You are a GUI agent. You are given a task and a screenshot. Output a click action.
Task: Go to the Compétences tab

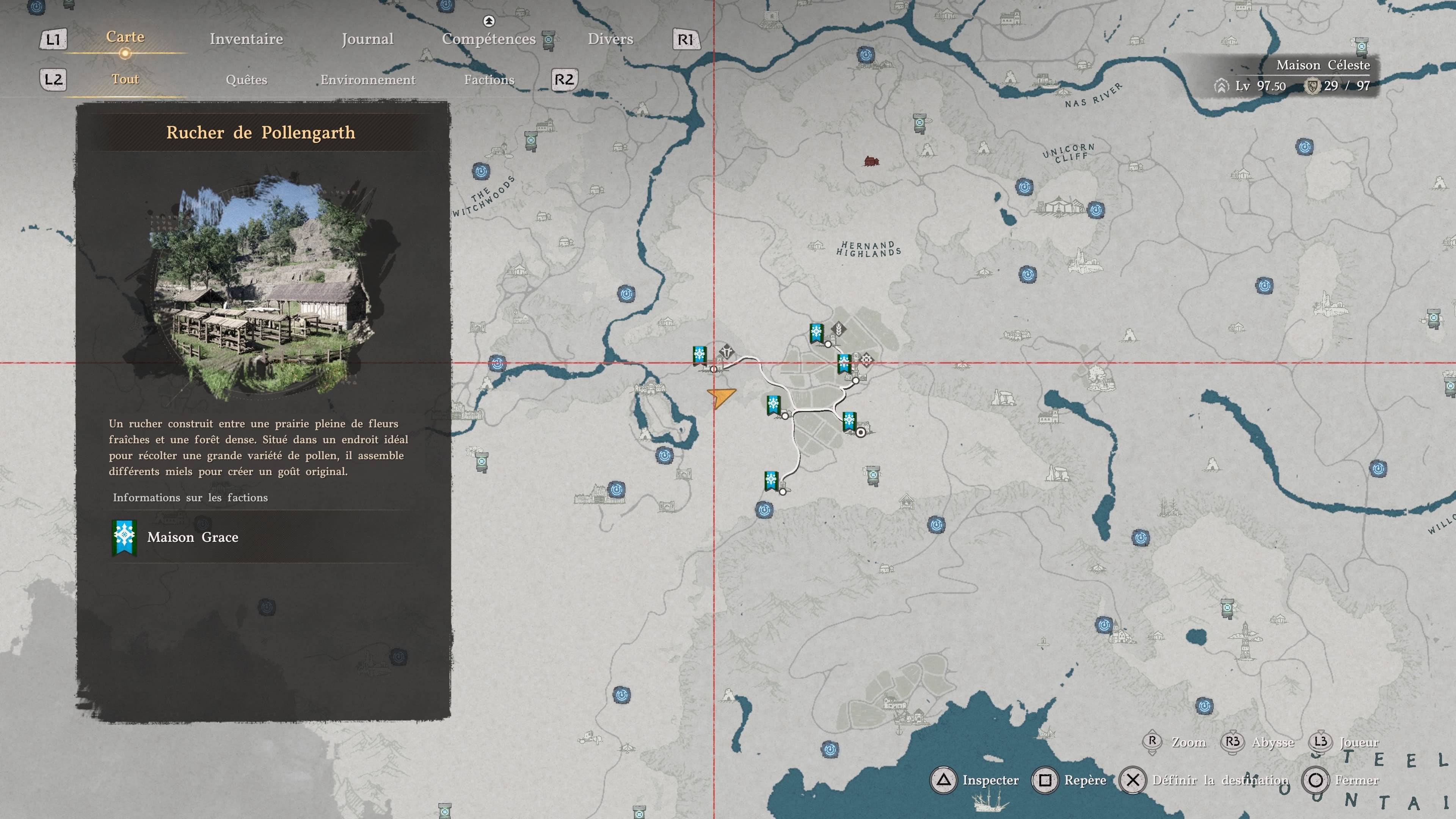pyautogui.click(x=489, y=39)
